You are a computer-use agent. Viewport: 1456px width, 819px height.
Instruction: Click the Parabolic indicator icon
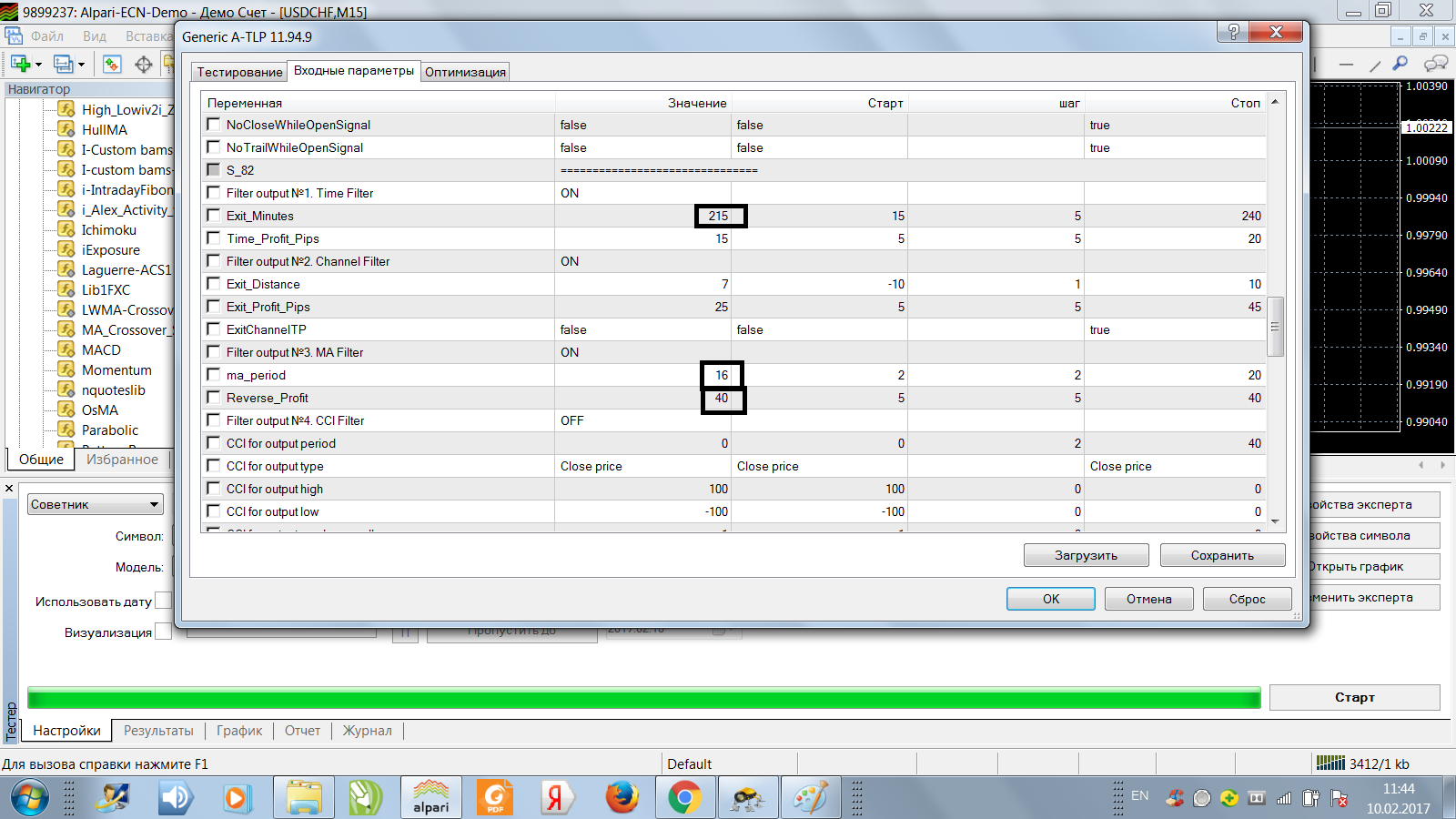(66, 430)
